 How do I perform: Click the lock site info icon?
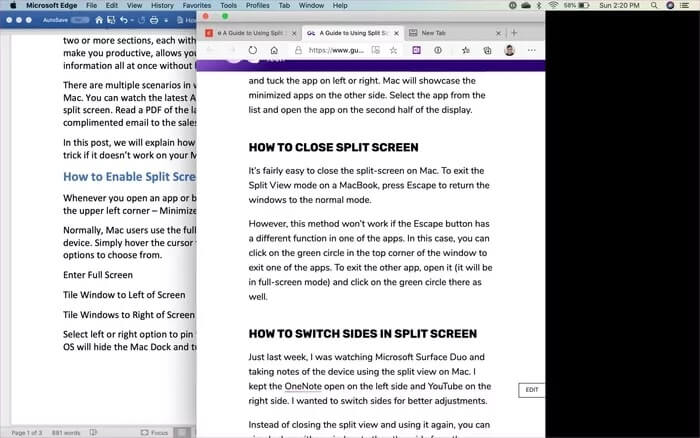298,50
